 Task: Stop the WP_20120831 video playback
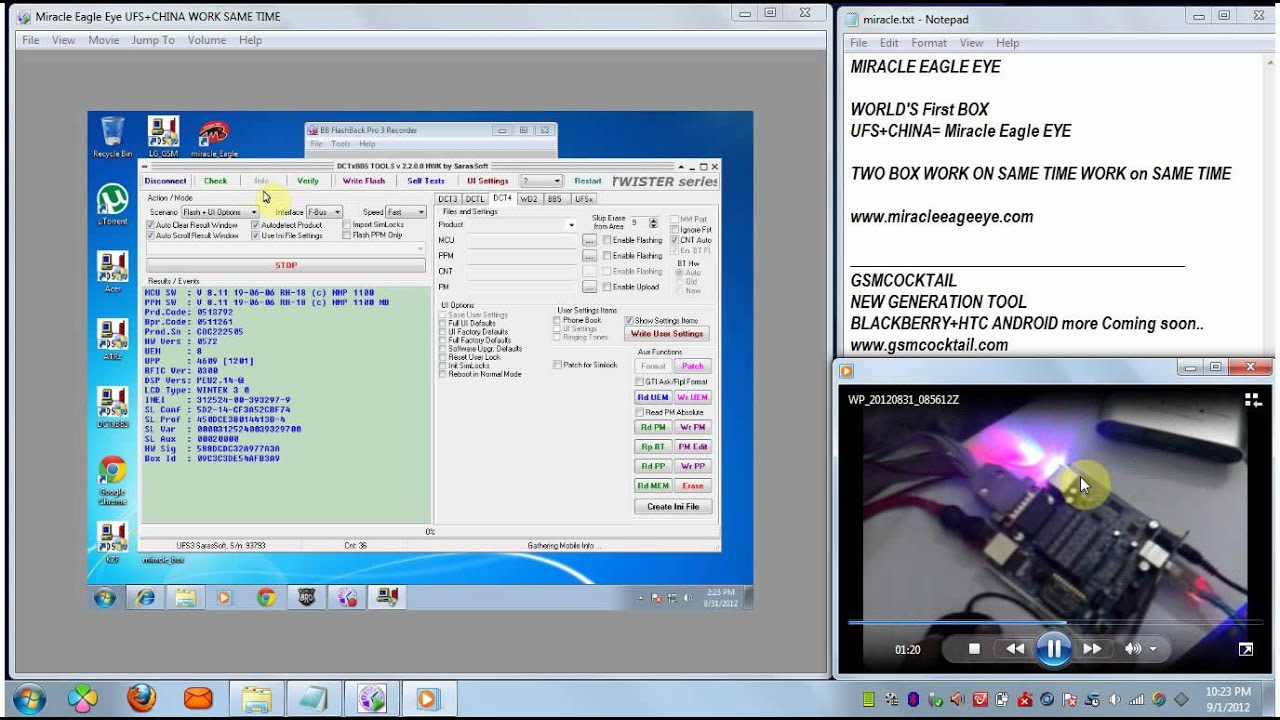pos(974,649)
